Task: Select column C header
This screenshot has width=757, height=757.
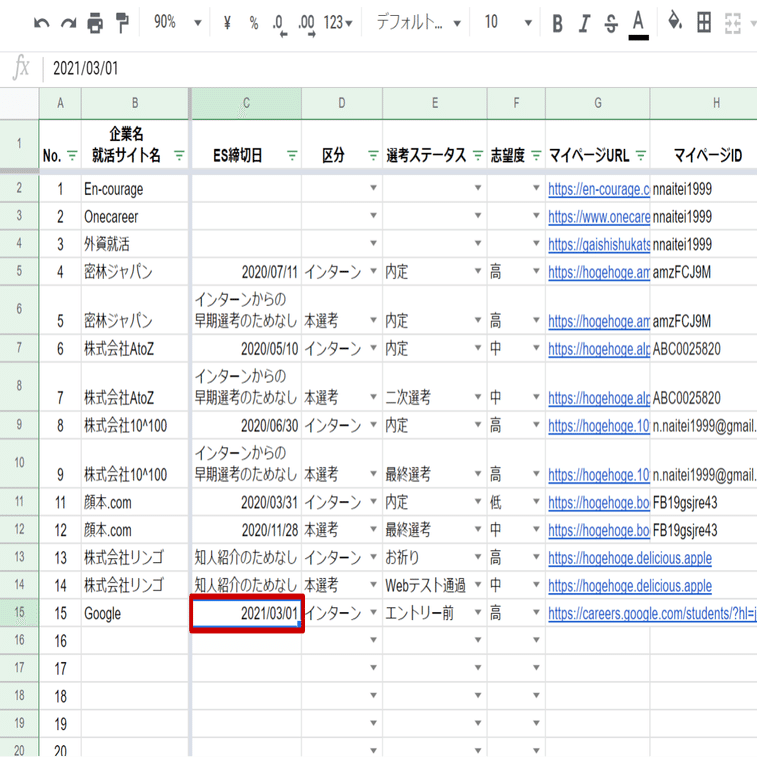Action: tap(246, 103)
